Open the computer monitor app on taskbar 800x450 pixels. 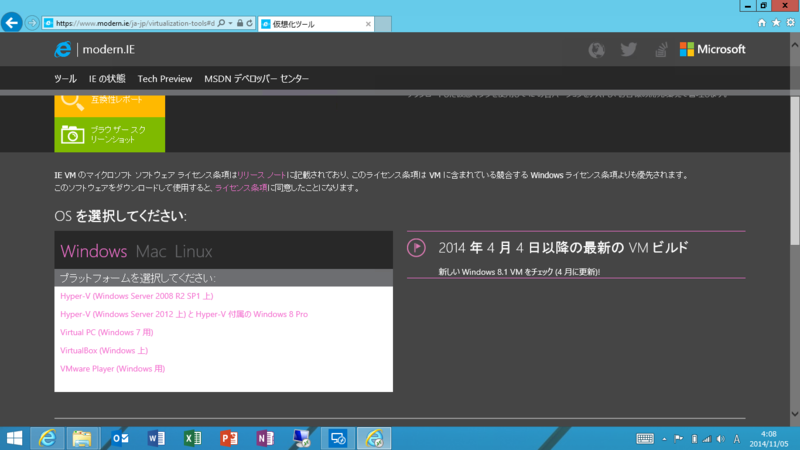(302, 438)
